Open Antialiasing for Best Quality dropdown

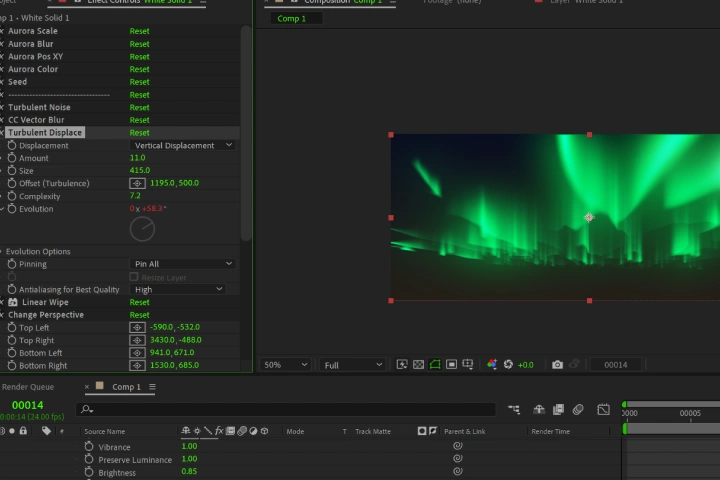(178, 289)
